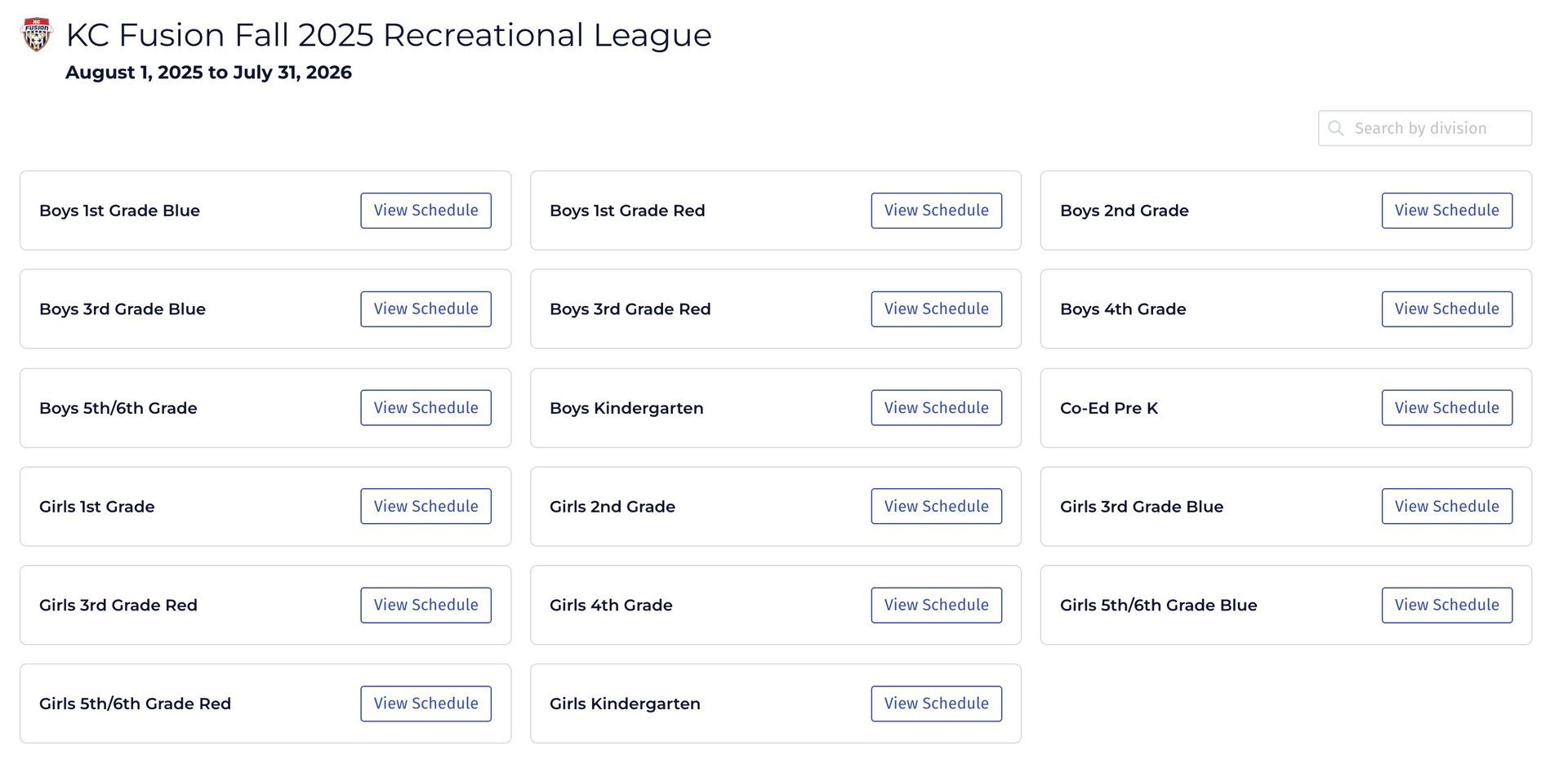
Task: View Girls 3rd Grade Blue schedule
Action: [1447, 507]
